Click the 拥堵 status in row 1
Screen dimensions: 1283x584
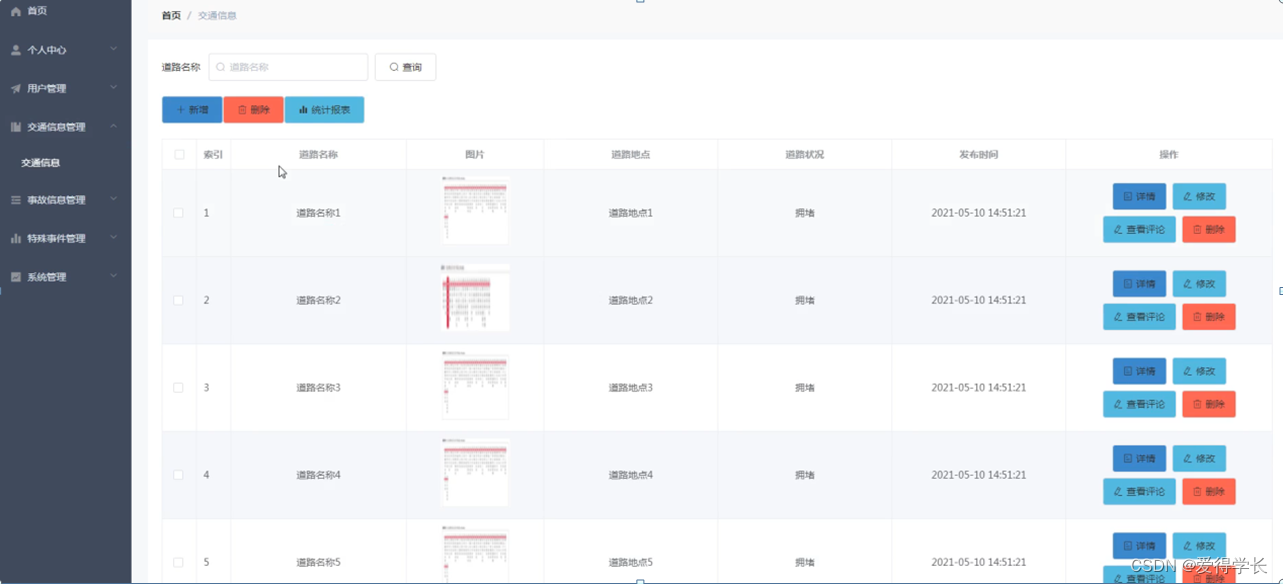click(x=804, y=213)
